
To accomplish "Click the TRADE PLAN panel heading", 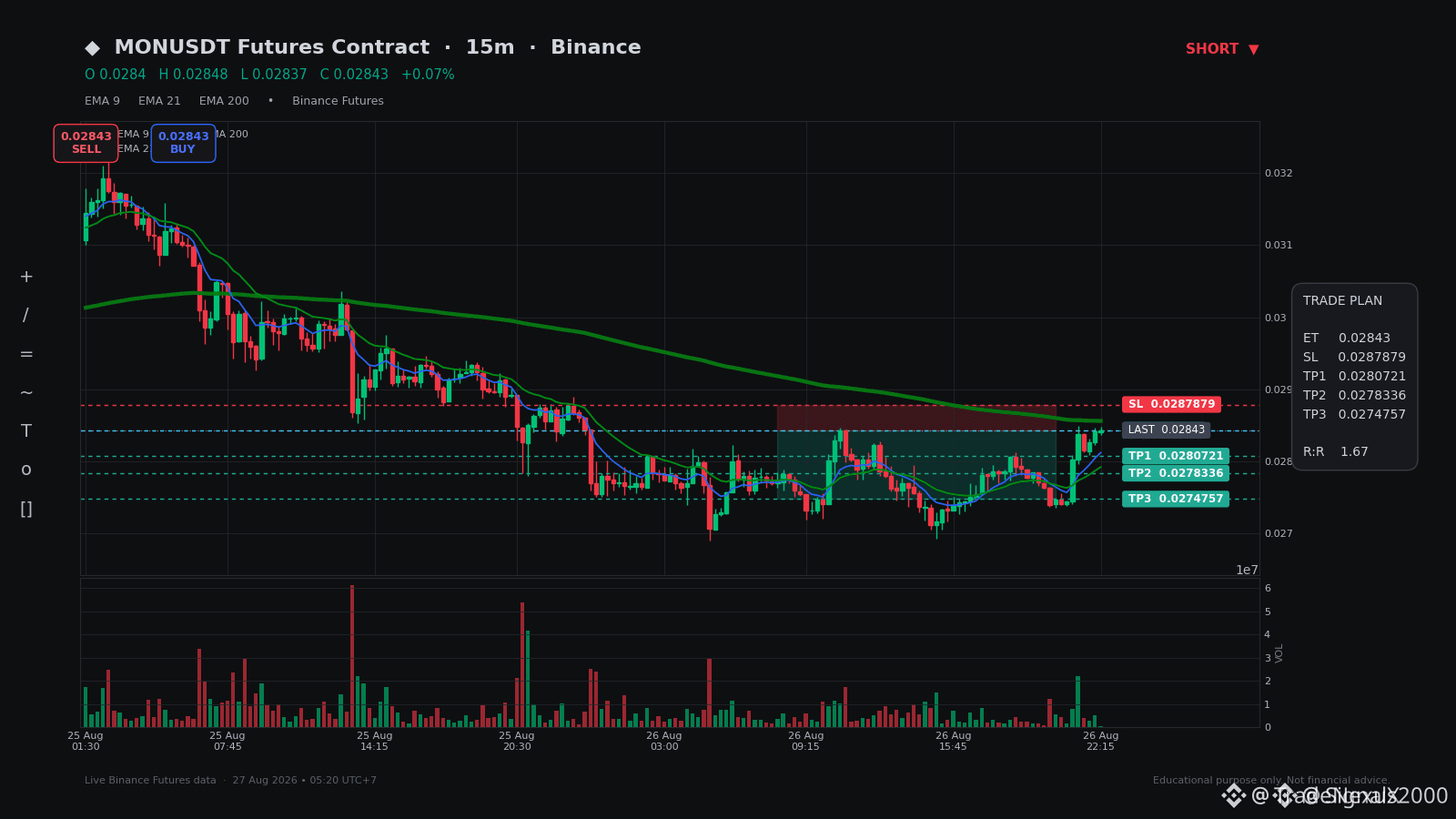I will coord(1342,301).
